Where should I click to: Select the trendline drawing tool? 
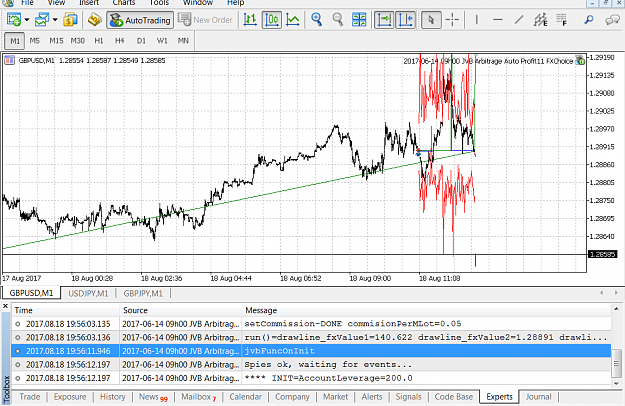pos(519,20)
